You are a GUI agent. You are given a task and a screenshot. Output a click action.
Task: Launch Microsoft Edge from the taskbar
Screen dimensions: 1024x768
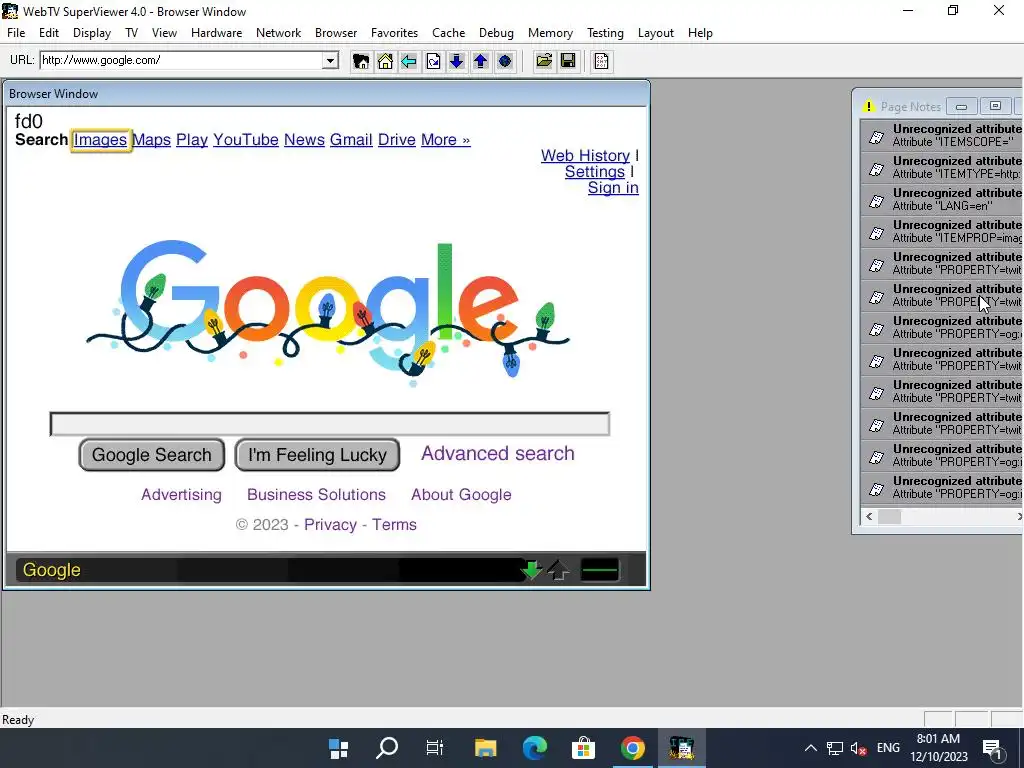534,748
